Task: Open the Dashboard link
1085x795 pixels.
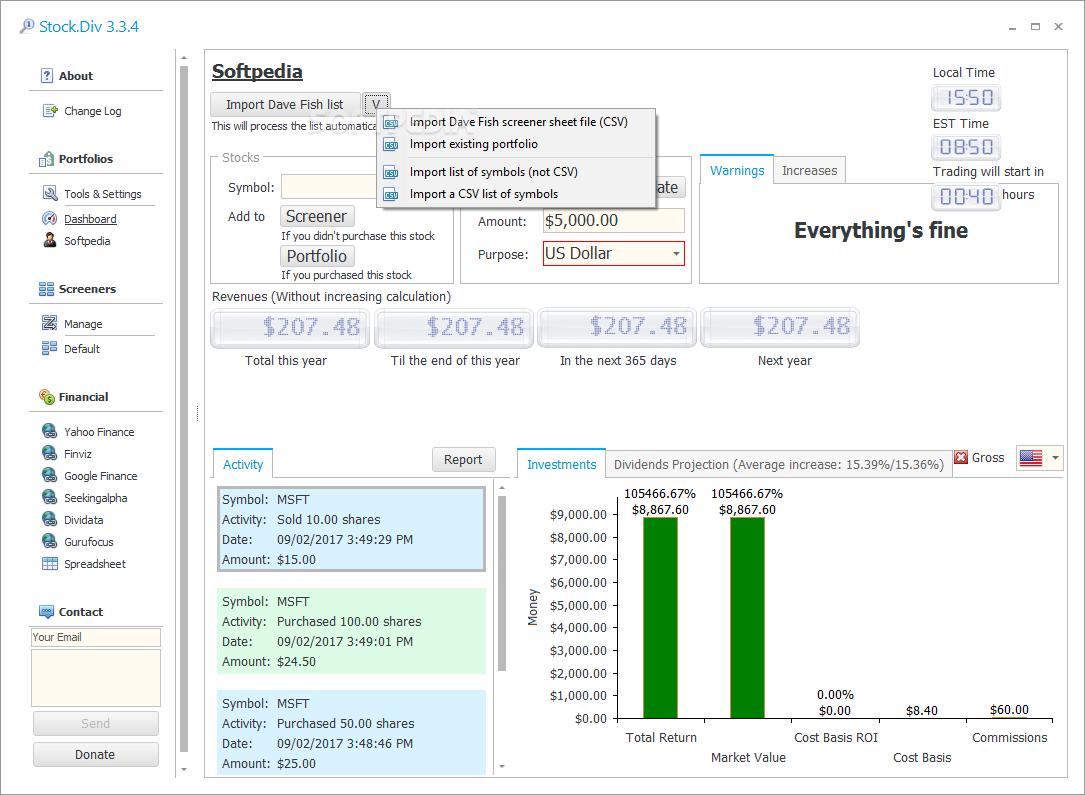Action: click(x=90, y=219)
